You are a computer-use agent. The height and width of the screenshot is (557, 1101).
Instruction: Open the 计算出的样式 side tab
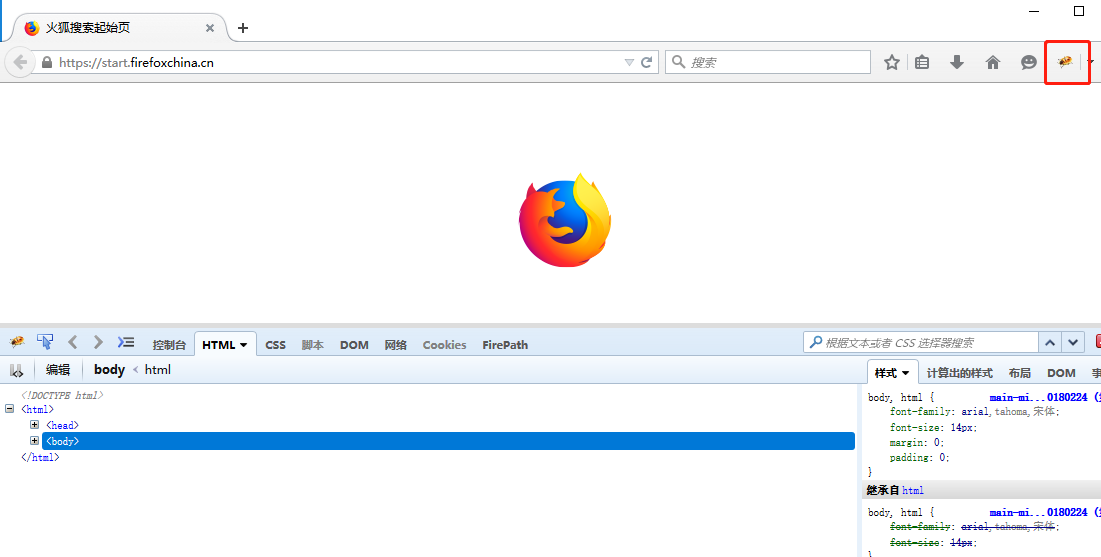pyautogui.click(x=959, y=373)
